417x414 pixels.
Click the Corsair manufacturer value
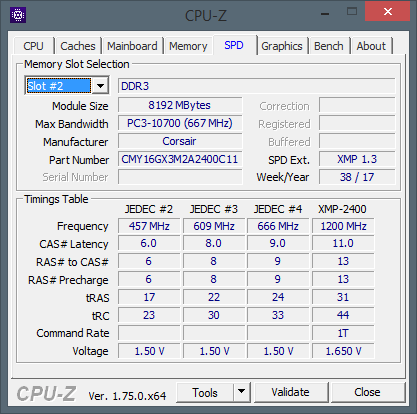coord(180,141)
